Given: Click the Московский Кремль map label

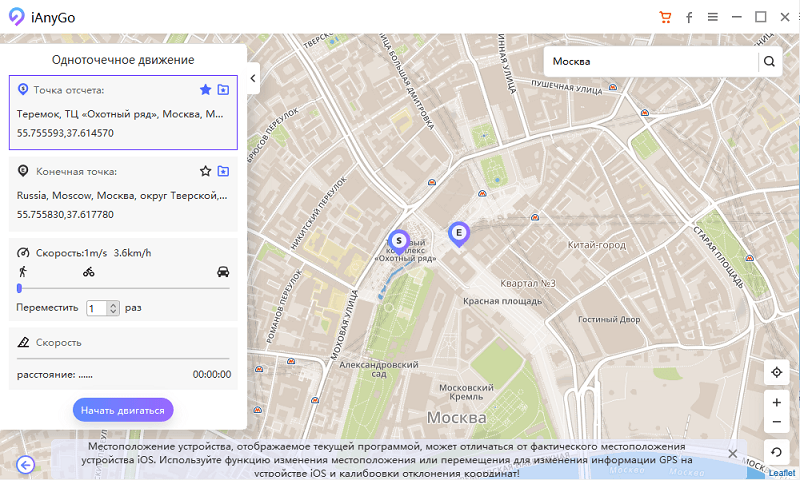Looking at the screenshot, I should pos(466,392).
